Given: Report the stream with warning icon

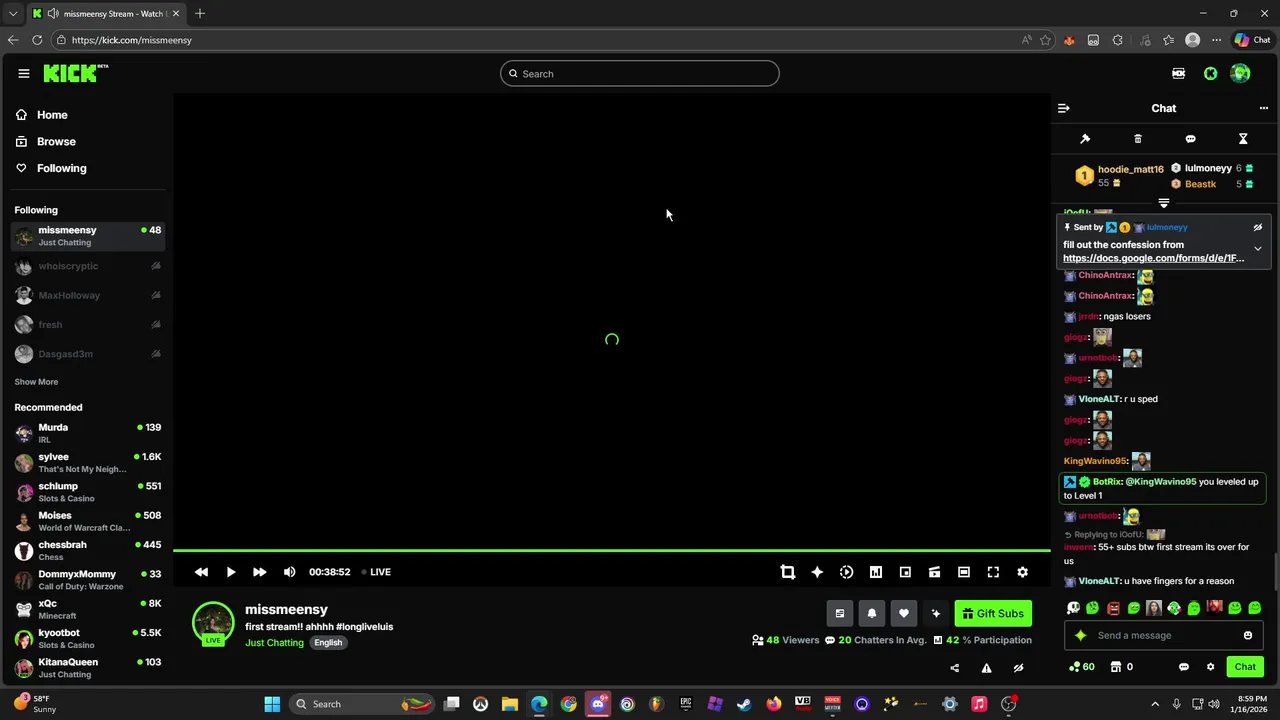Looking at the screenshot, I should (986, 668).
